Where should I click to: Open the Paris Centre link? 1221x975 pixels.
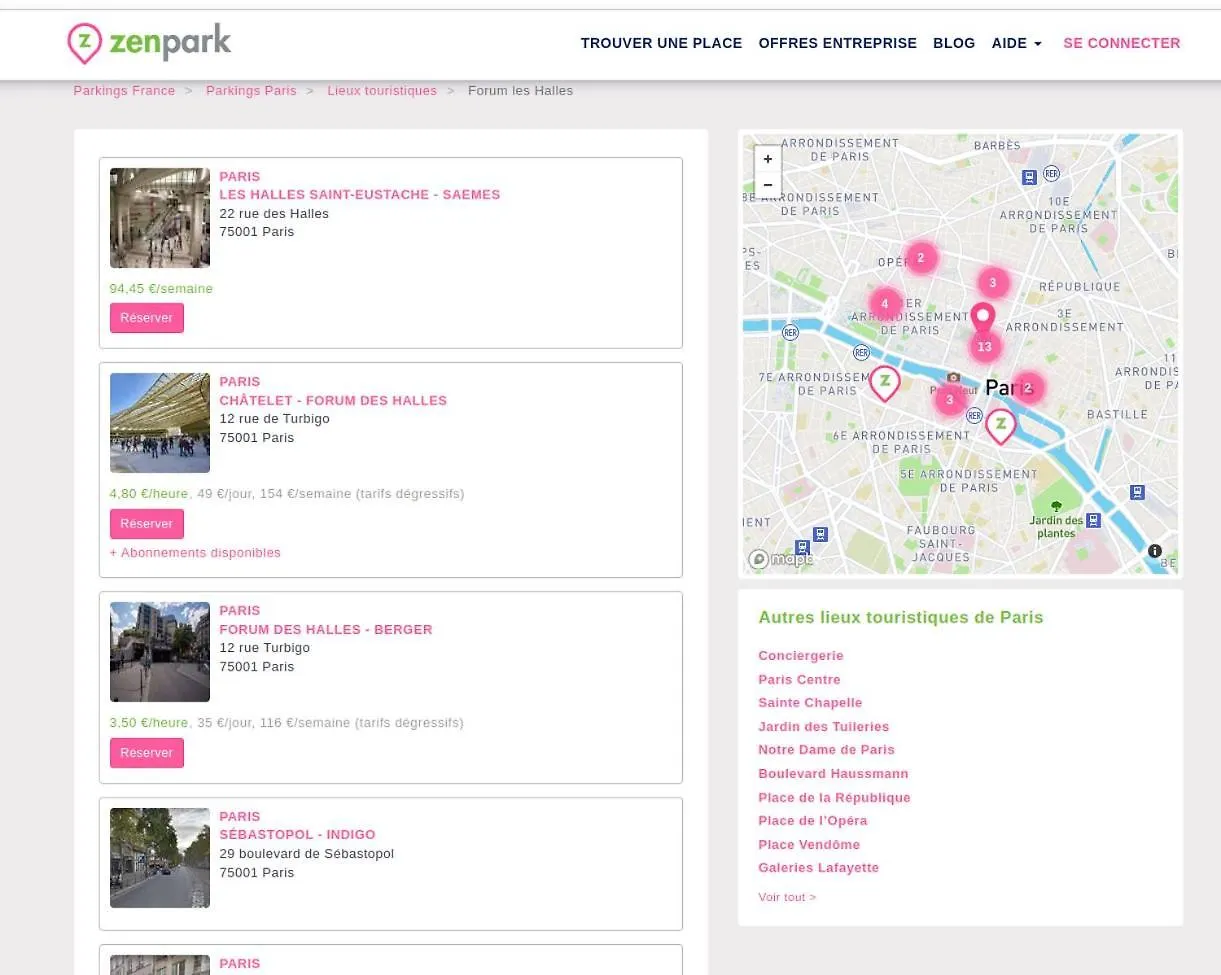pos(800,680)
